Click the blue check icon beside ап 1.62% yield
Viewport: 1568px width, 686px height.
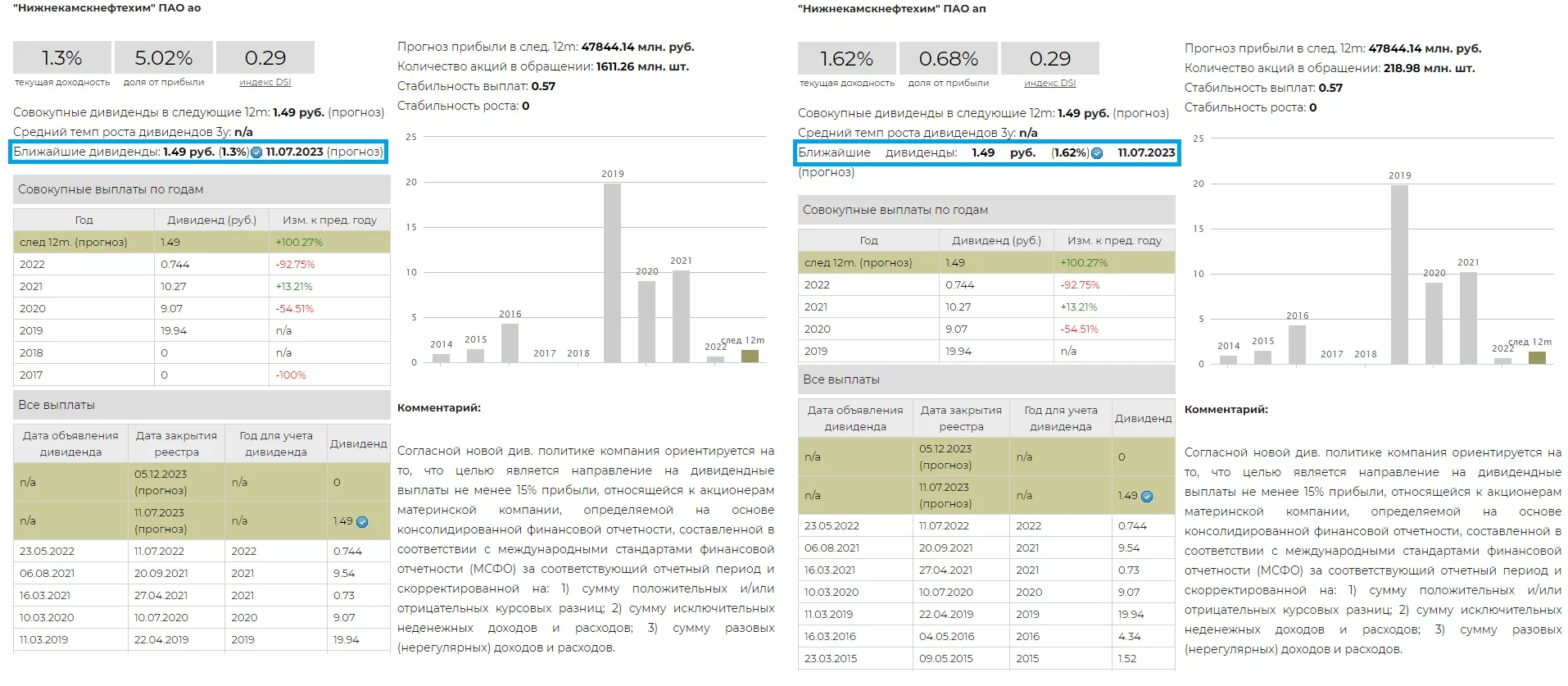1097,153
